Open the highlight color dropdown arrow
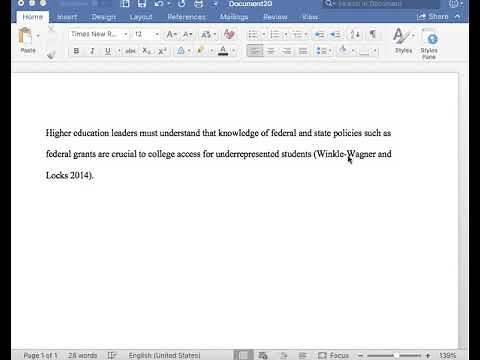Viewport: 480px width, 360px height. (211, 51)
